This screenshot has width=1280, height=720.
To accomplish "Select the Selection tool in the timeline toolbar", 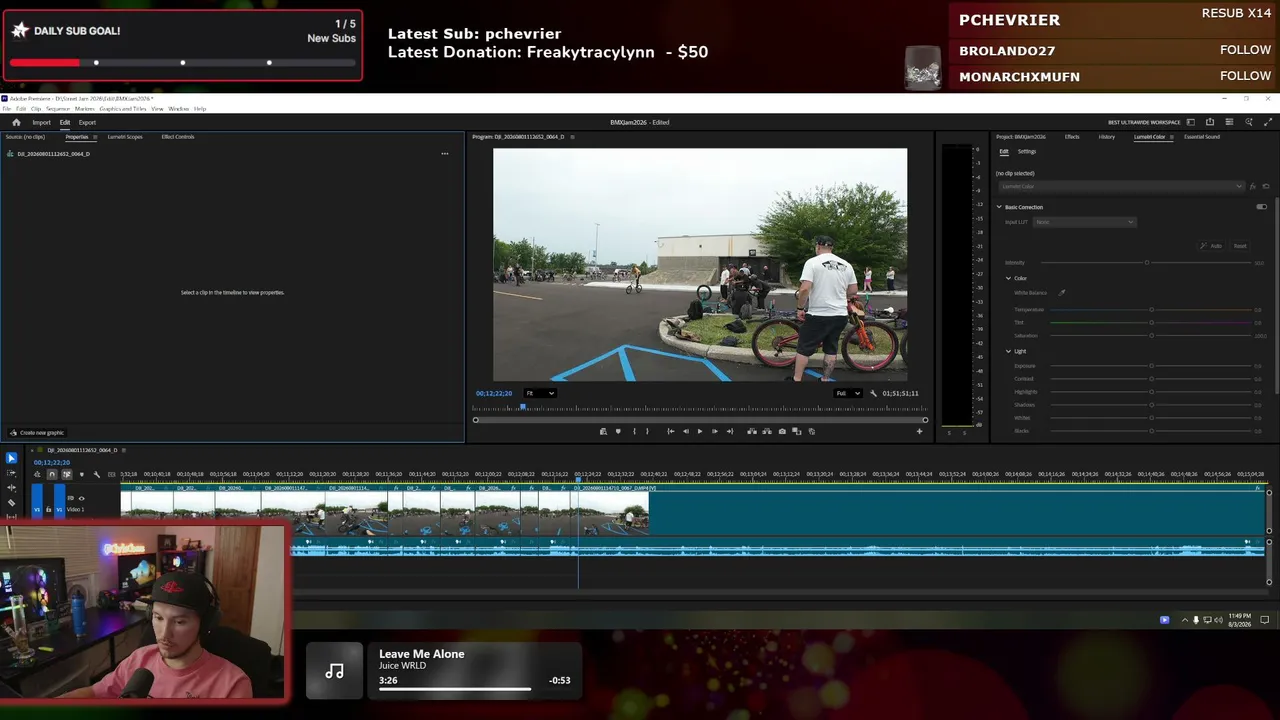I will point(11,458).
